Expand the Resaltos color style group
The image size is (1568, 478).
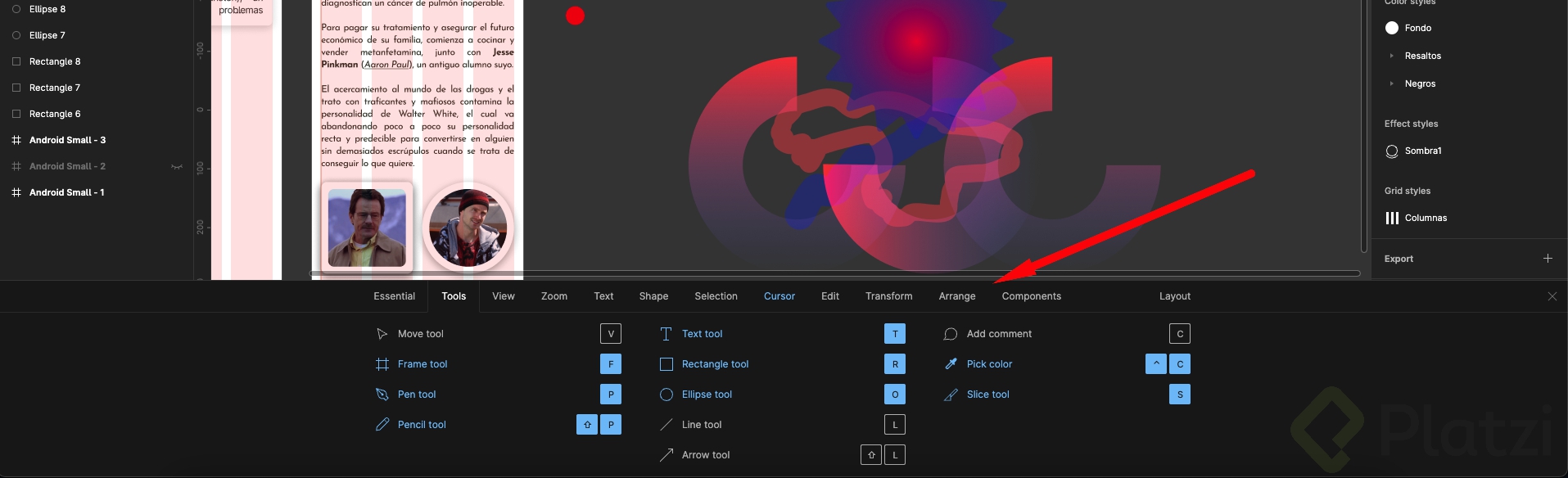tap(1391, 56)
